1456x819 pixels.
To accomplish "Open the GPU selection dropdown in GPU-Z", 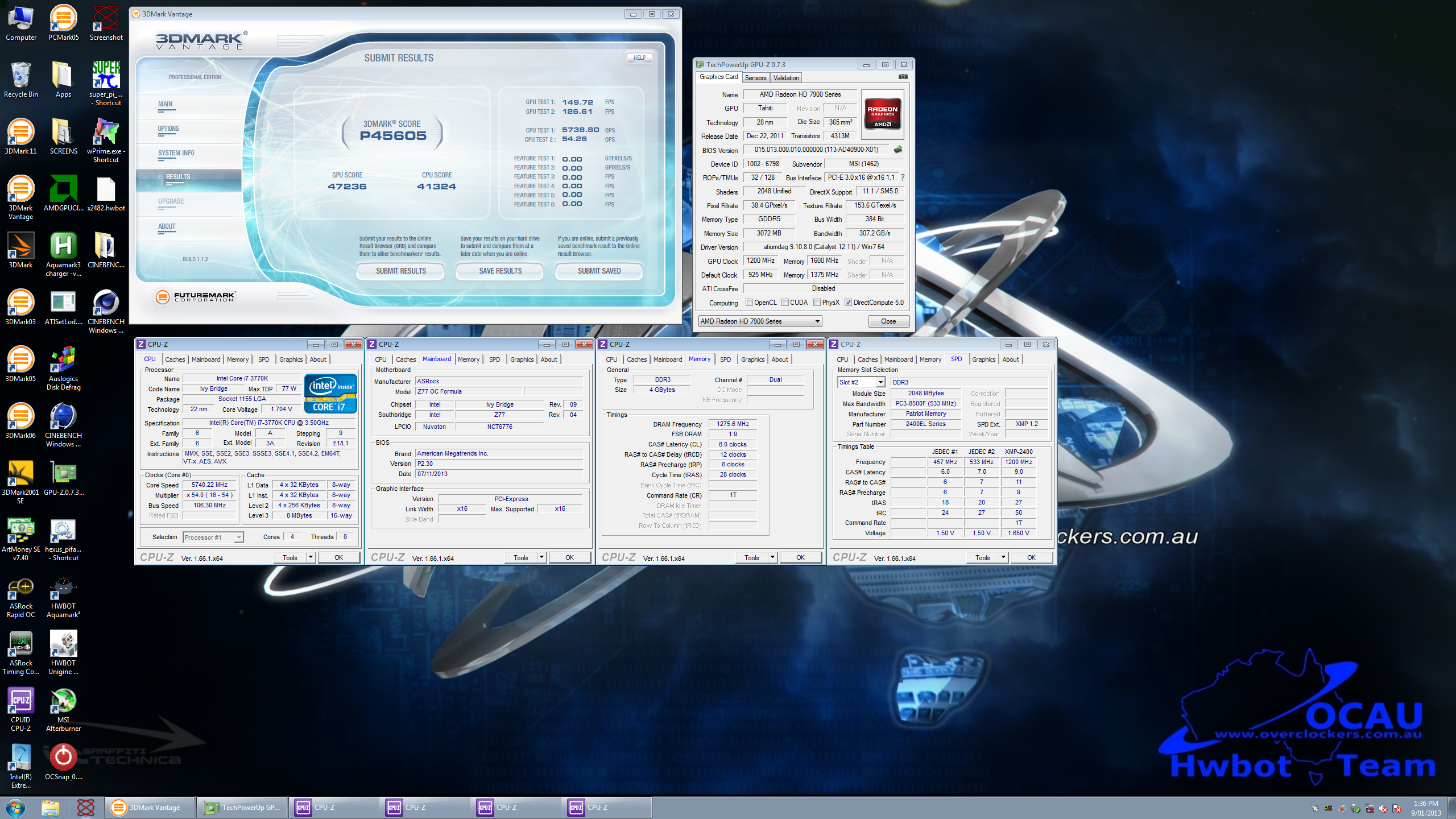I will click(x=760, y=321).
